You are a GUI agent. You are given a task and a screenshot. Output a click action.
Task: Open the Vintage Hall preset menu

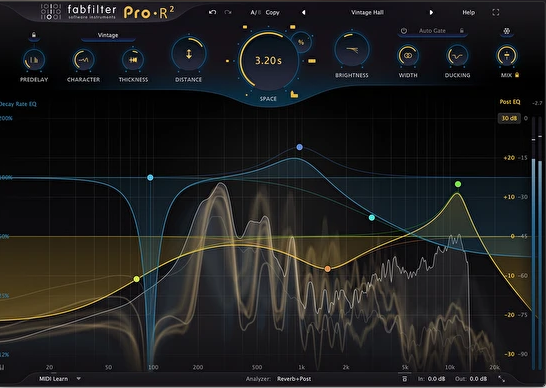point(367,13)
